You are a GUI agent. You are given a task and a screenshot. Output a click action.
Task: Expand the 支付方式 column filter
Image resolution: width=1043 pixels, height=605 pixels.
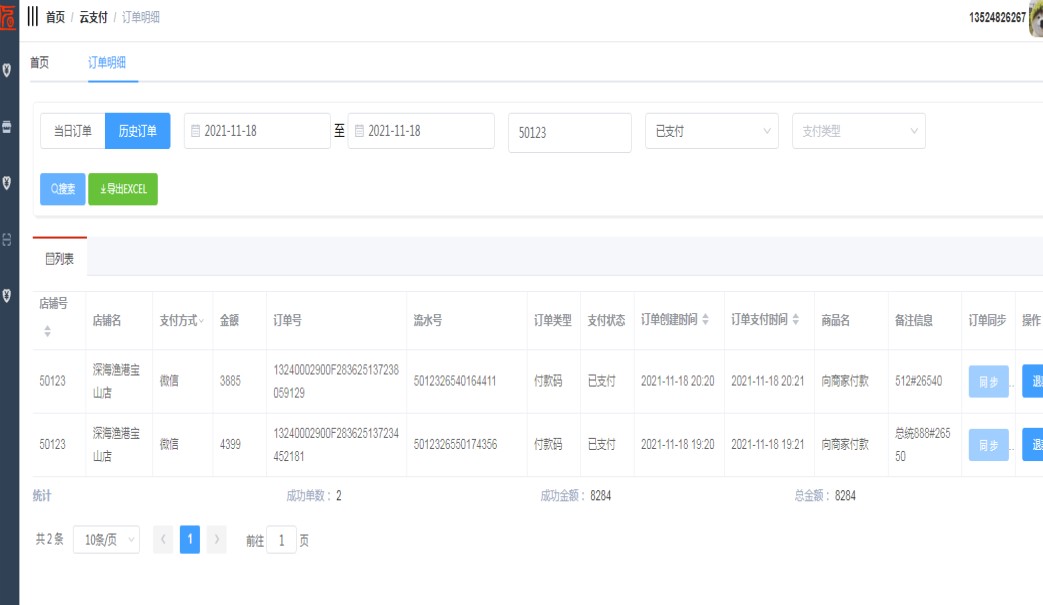tap(203, 321)
